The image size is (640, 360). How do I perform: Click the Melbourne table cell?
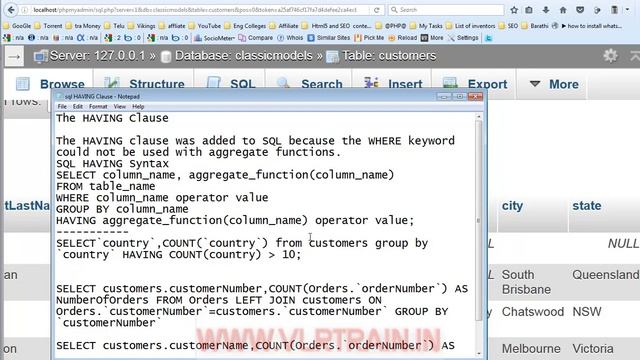click(531, 349)
